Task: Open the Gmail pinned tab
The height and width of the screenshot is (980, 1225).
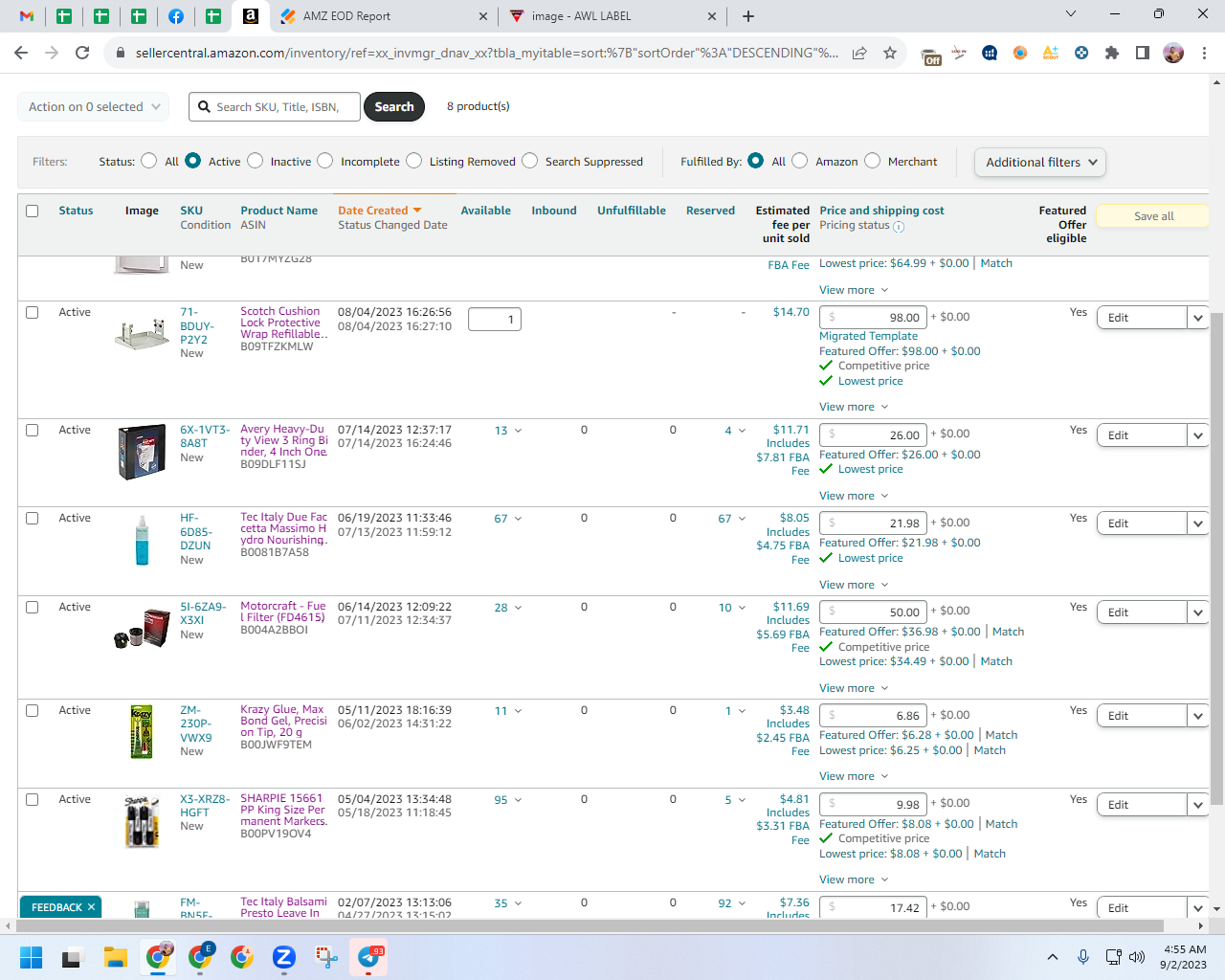Action: coord(27,16)
